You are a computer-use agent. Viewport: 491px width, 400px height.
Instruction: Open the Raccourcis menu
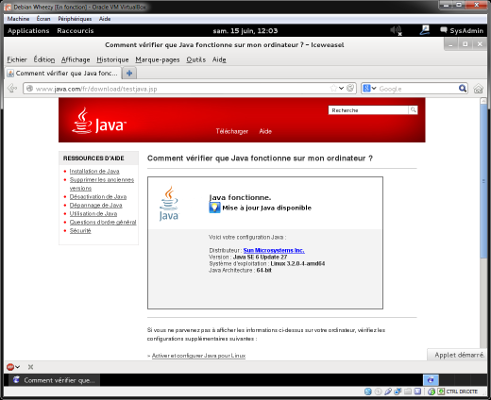pos(75,31)
